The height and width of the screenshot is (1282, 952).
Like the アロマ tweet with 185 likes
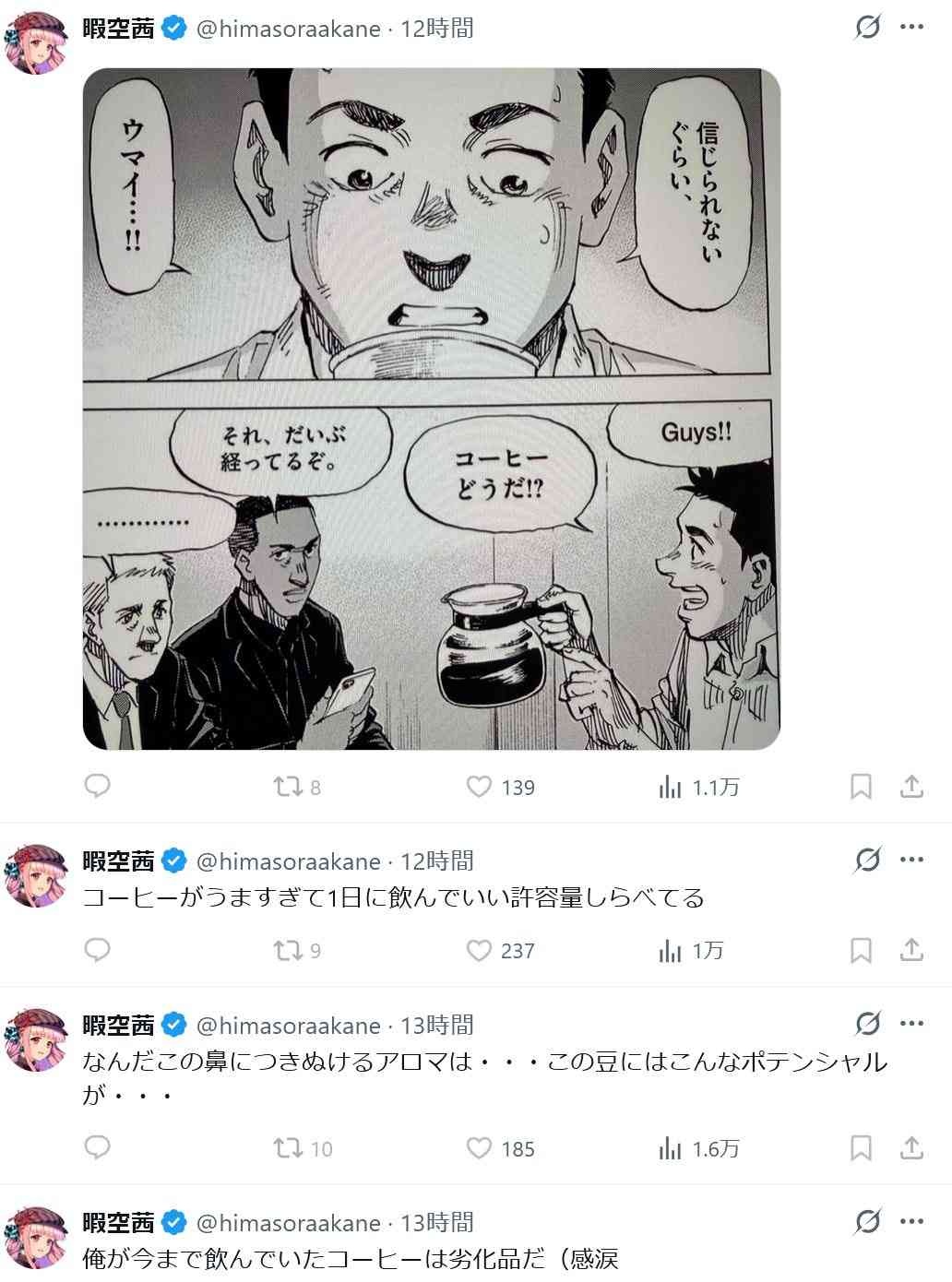500,1148
